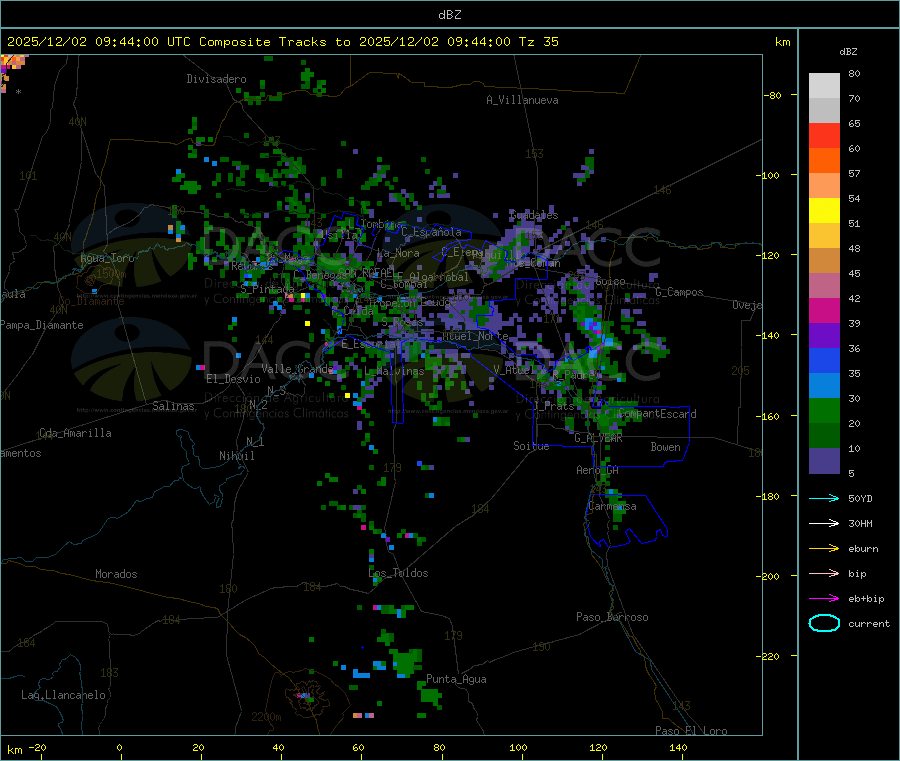The height and width of the screenshot is (761, 900).
Task: Click the C_Campos map label
Action: tap(679, 292)
